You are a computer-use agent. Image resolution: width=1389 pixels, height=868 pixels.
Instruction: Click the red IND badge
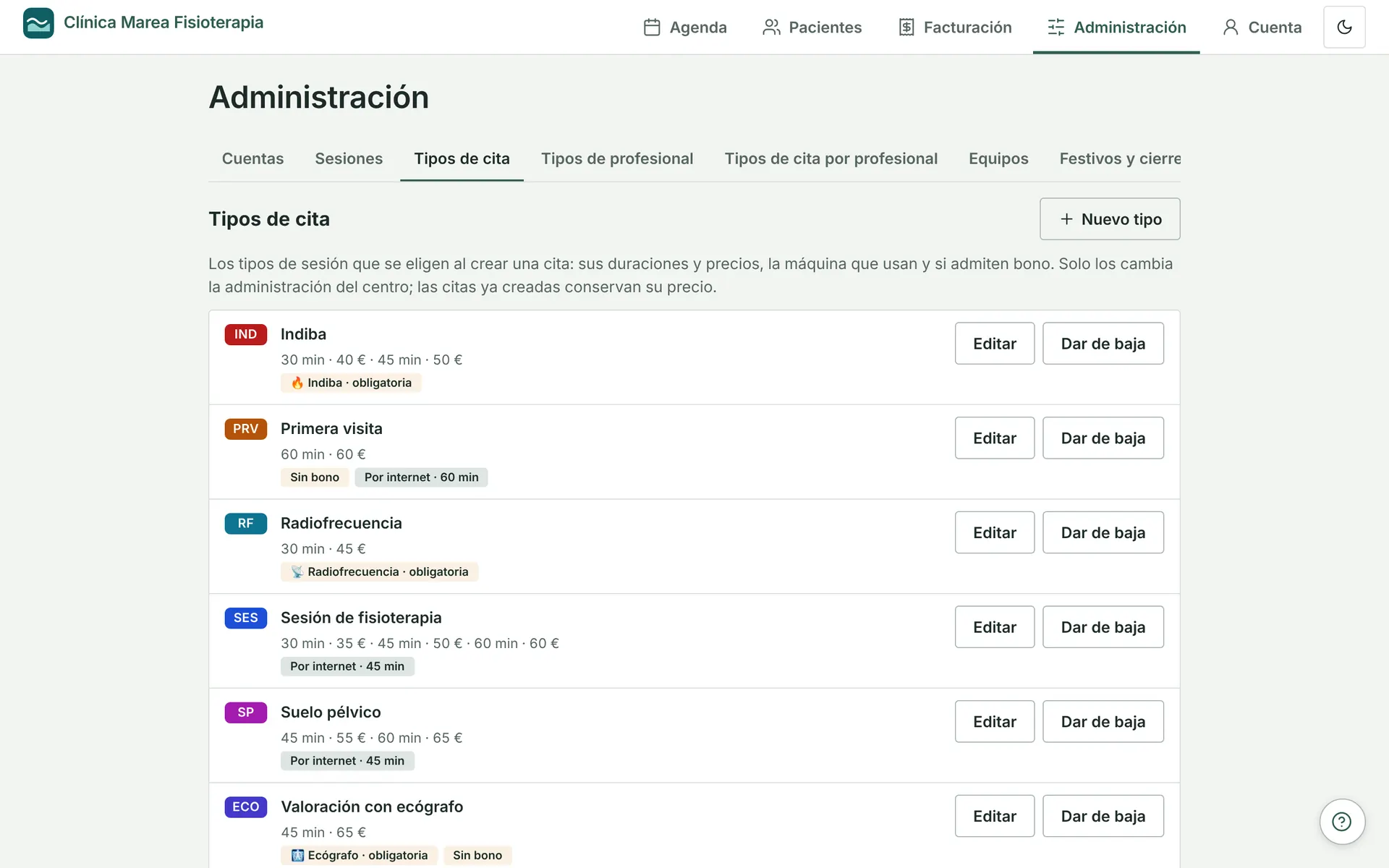246,335
